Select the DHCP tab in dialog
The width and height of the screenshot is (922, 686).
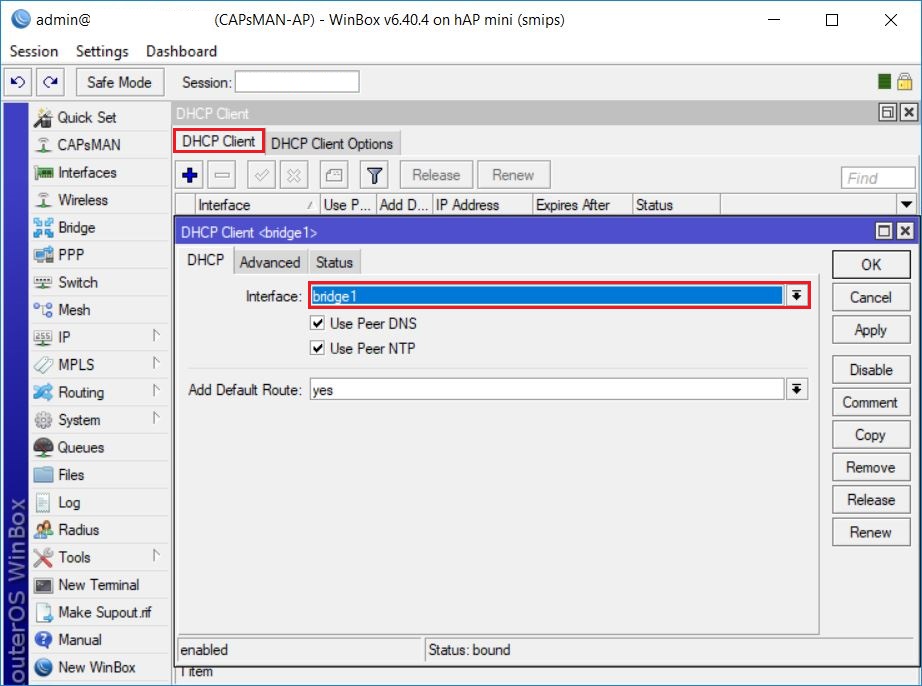click(x=205, y=260)
